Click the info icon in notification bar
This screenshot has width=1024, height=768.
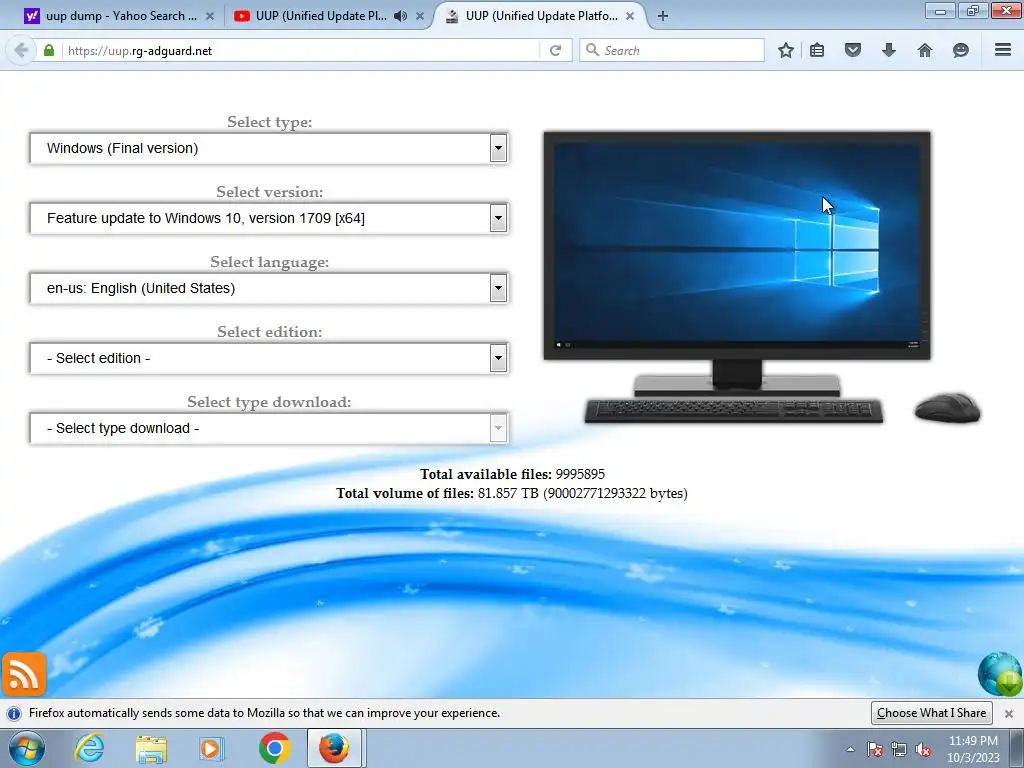click(x=14, y=713)
